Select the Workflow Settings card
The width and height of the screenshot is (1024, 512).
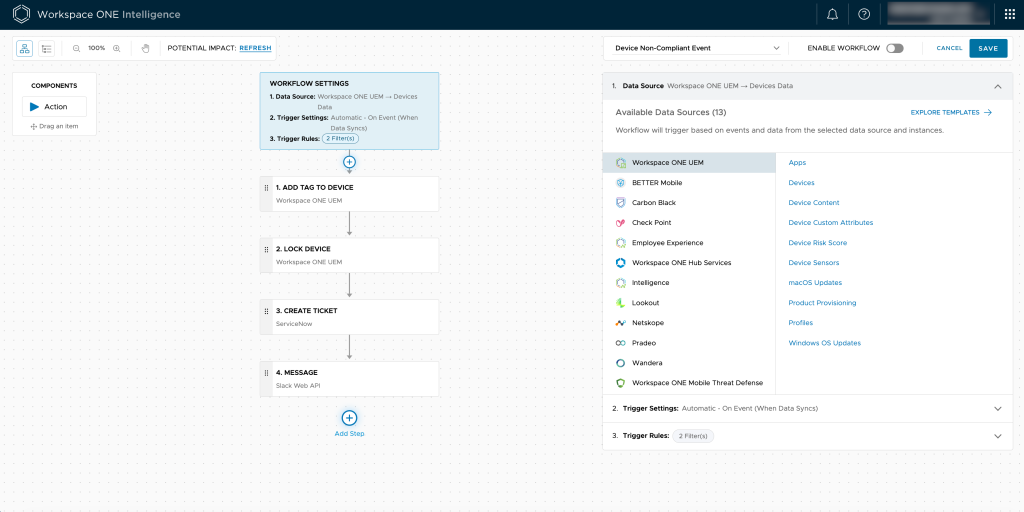[x=349, y=111]
